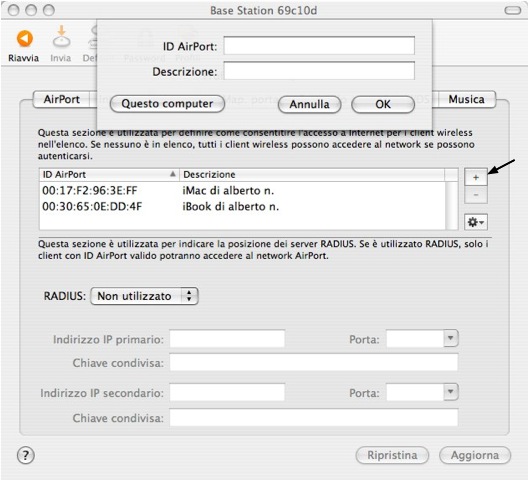Confirm the sheet with OK
This screenshot has width=528, height=480.
(x=383, y=104)
